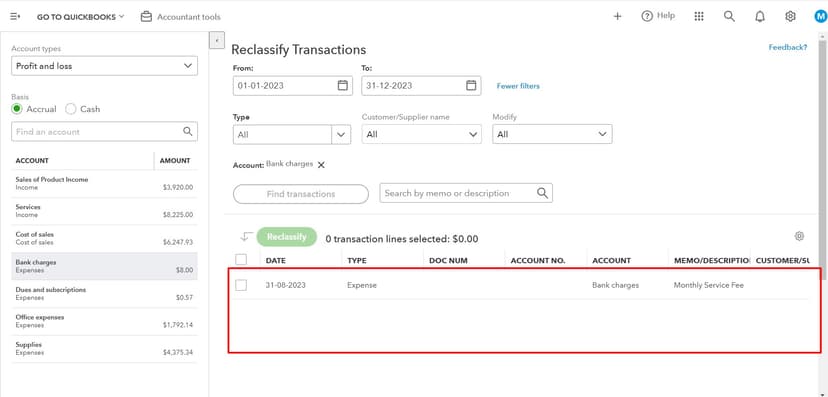
Task: Open the apps grid icon
Action: click(x=699, y=16)
